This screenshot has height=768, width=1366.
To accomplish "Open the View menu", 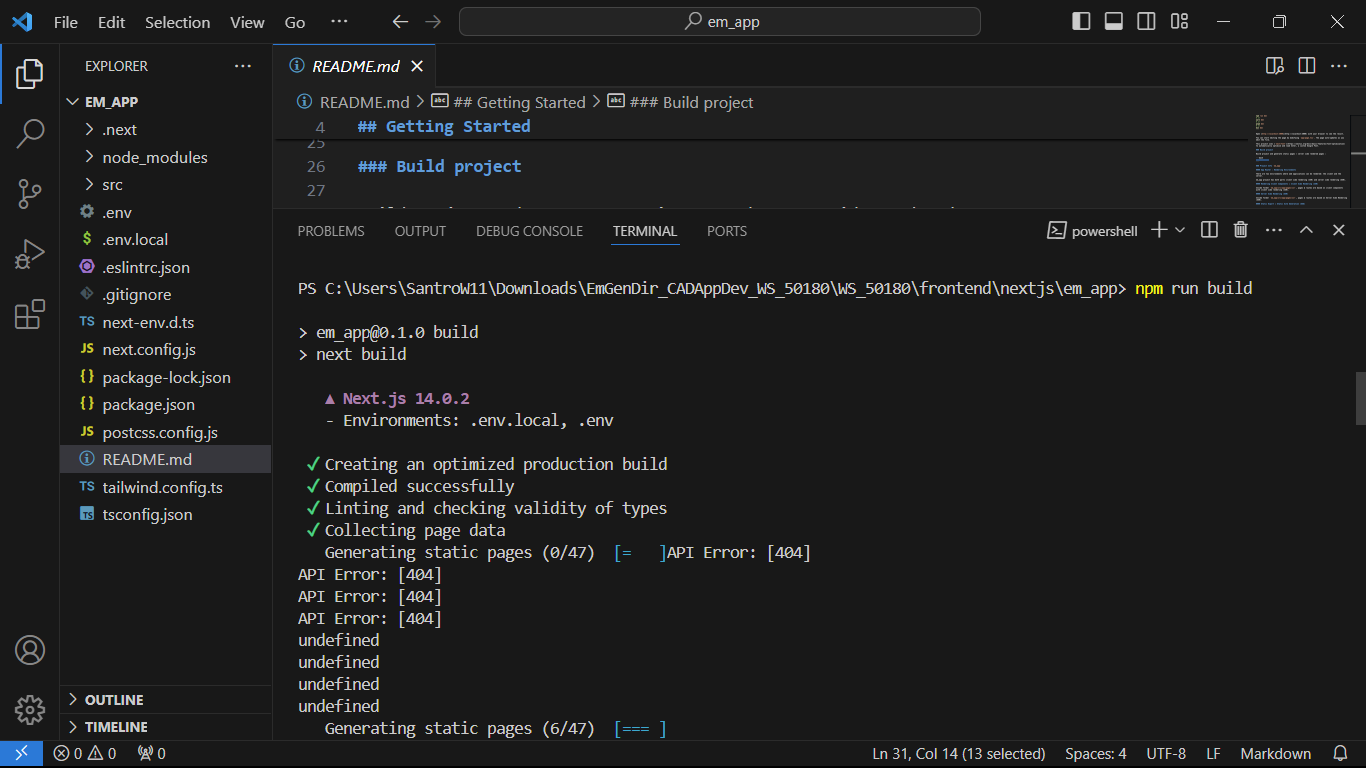I will click(x=247, y=22).
